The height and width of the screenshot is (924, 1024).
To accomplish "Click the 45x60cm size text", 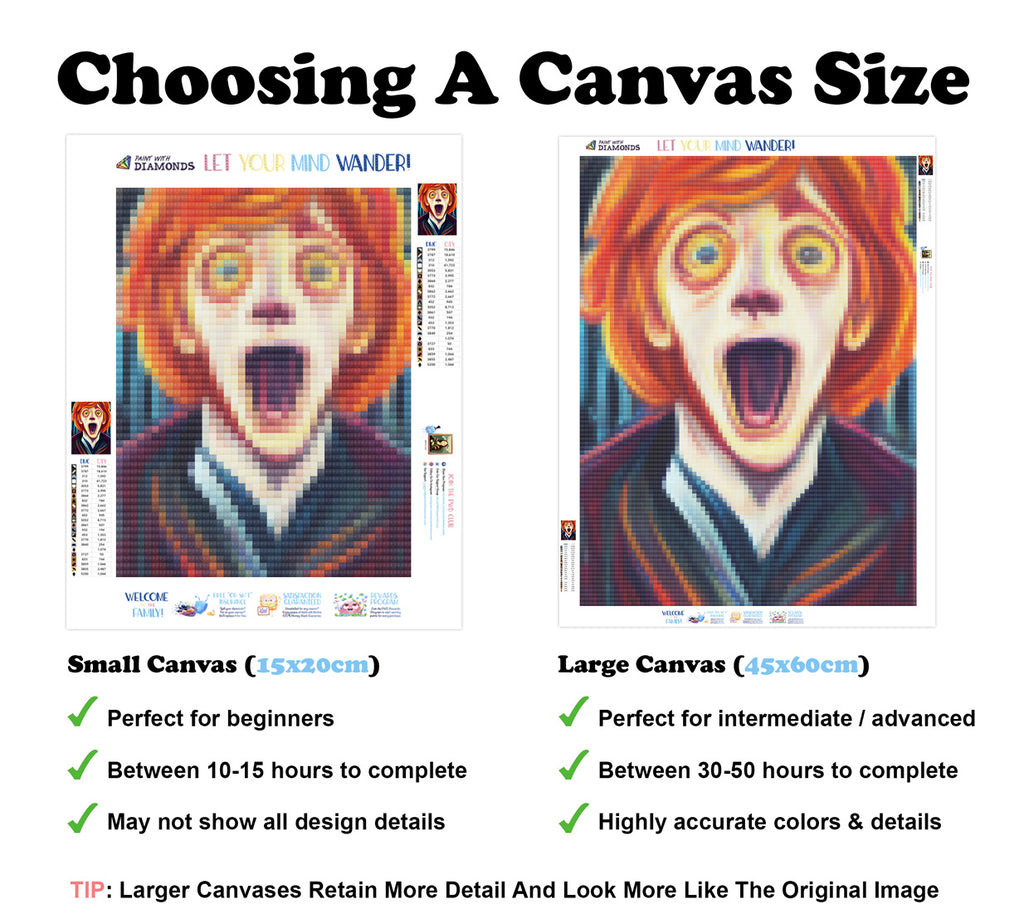I will point(801,665).
